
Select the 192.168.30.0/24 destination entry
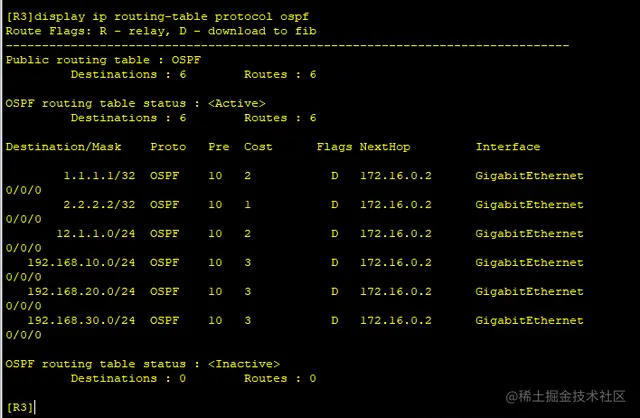[x=81, y=321]
